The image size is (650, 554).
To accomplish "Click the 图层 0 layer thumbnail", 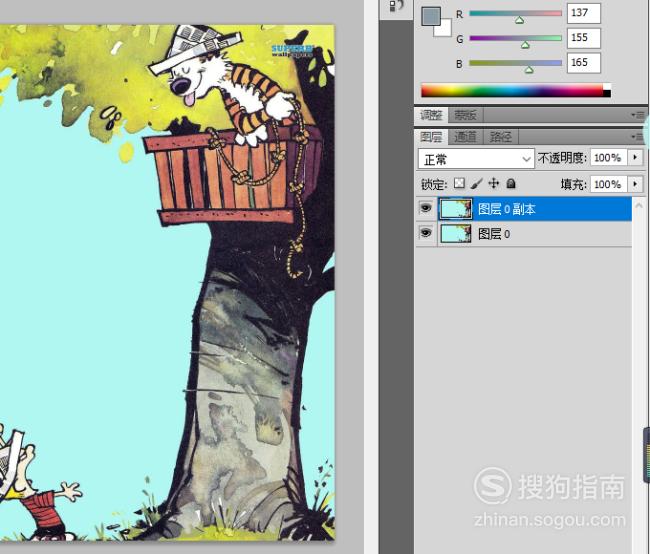I will click(456, 233).
